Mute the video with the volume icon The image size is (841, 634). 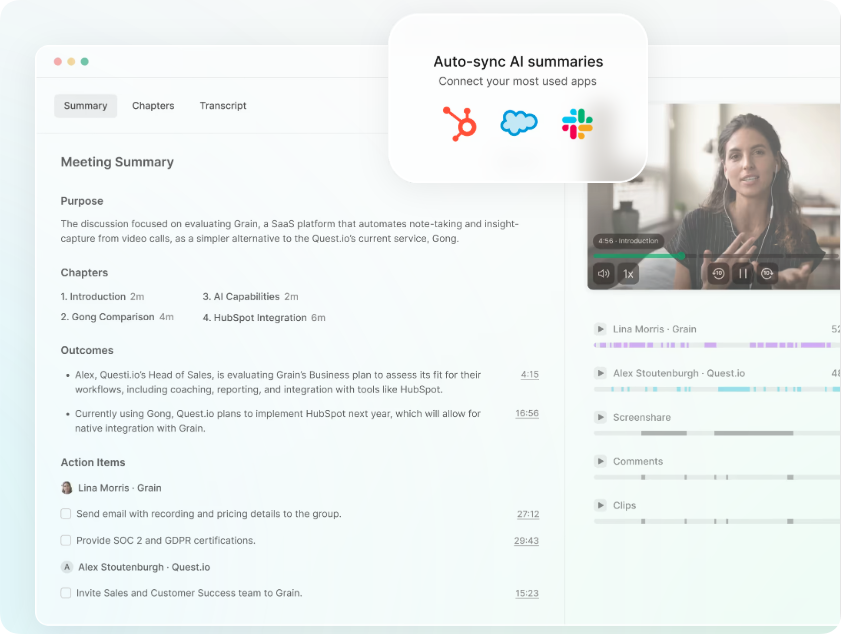click(603, 274)
